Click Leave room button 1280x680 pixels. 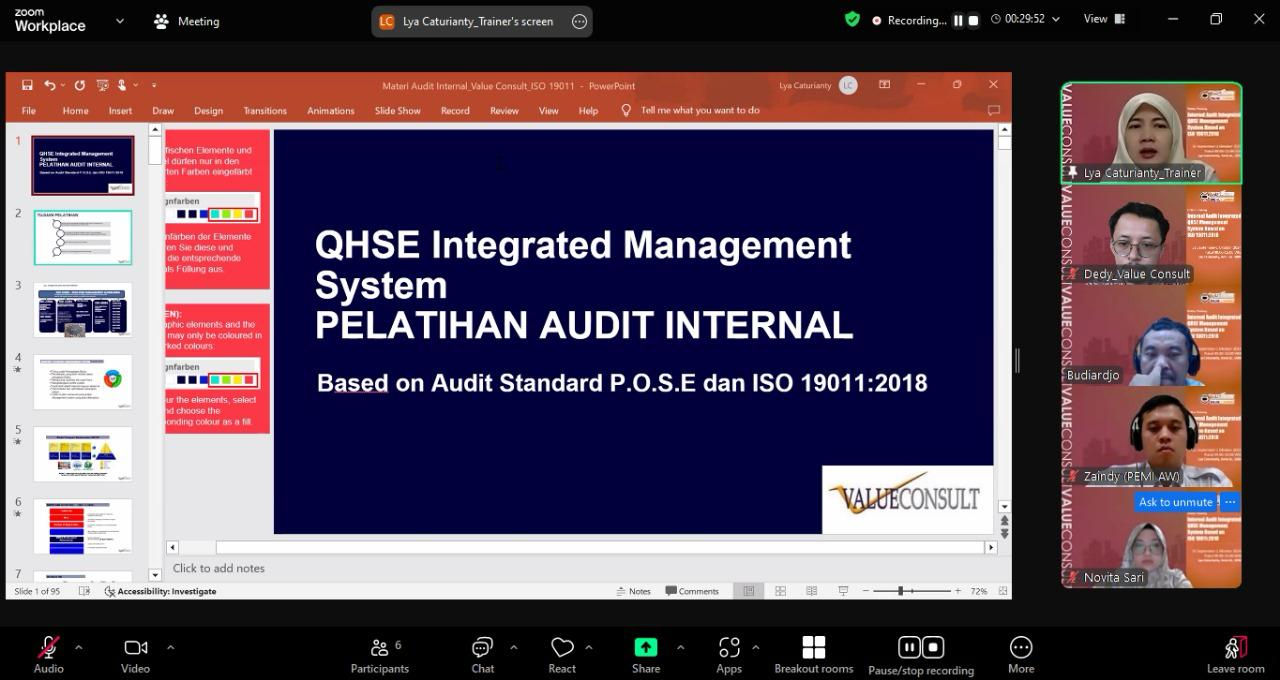1235,655
